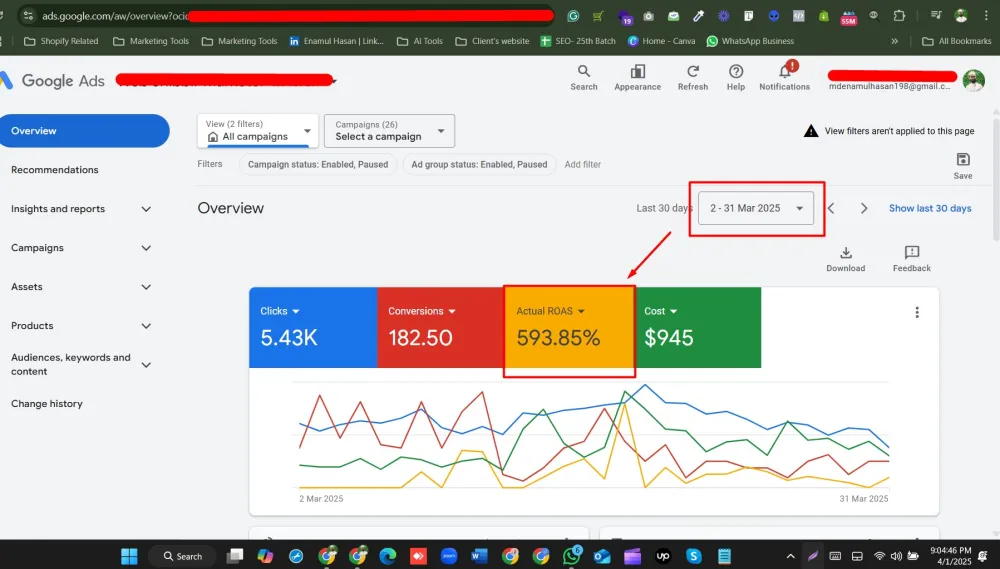
Task: Select Overview in the sidebar
Action: click(x=85, y=131)
